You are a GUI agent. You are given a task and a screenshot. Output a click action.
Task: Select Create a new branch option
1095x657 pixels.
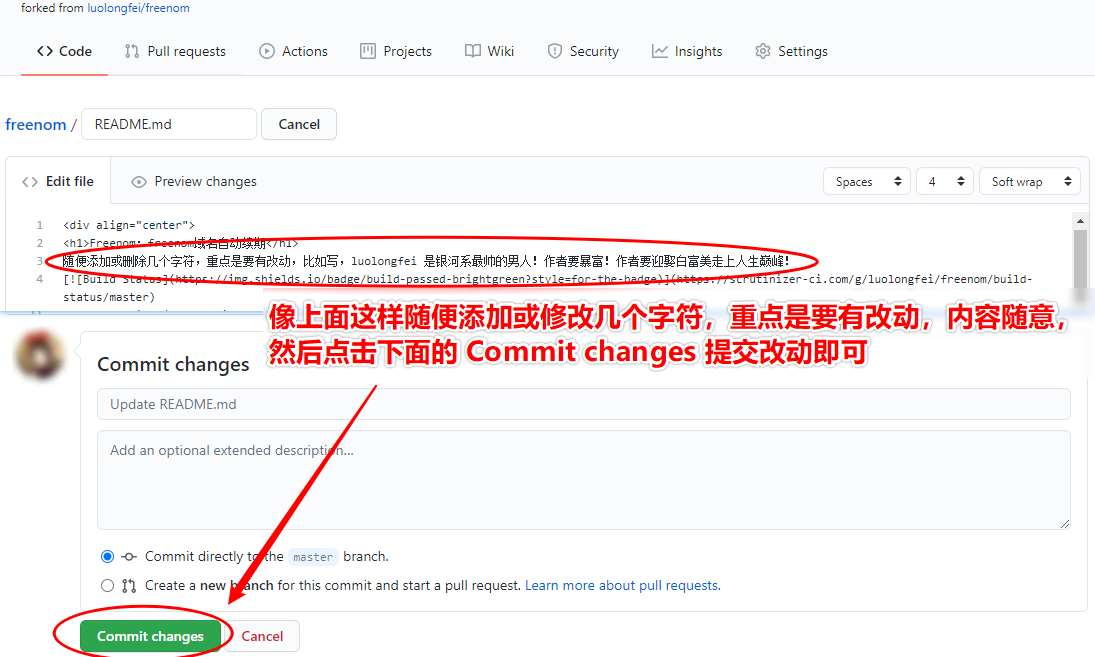pos(107,585)
